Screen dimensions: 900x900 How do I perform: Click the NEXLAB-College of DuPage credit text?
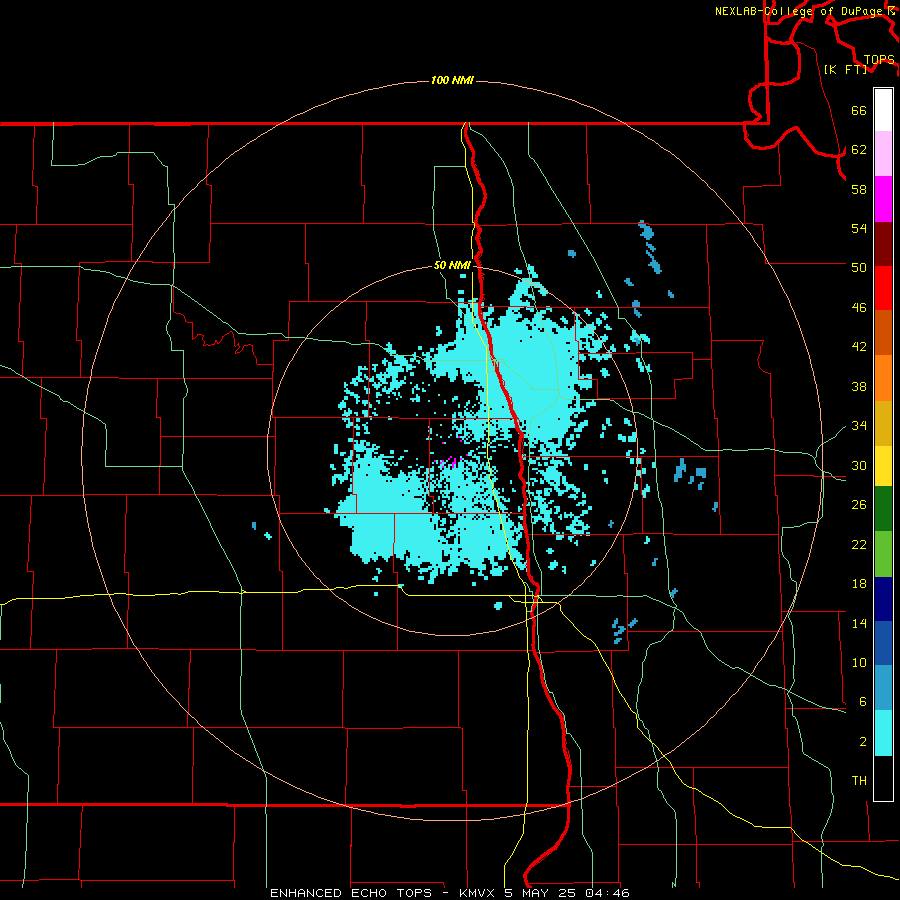click(798, 11)
